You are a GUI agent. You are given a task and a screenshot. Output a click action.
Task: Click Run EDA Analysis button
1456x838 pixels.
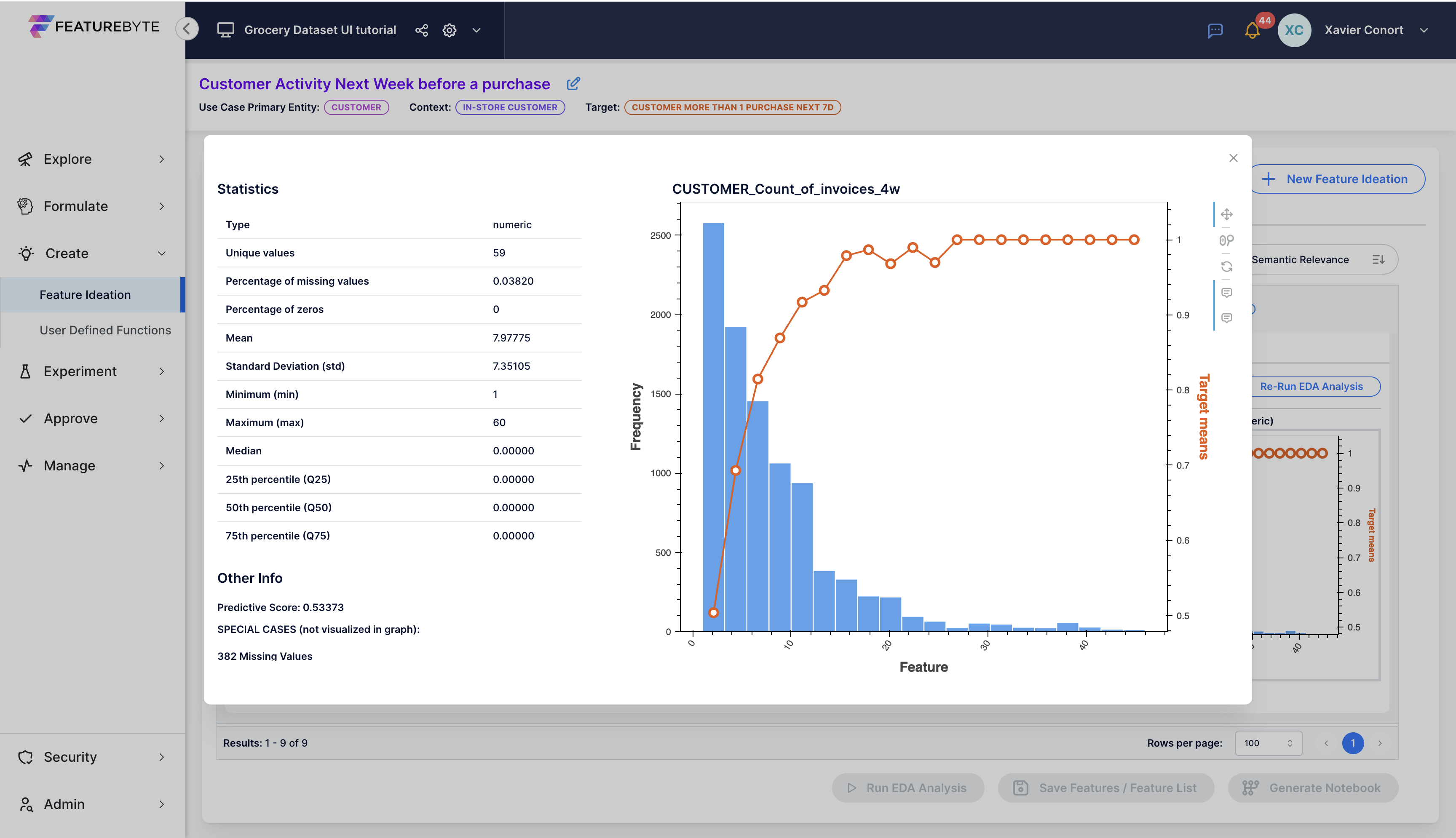click(x=908, y=788)
